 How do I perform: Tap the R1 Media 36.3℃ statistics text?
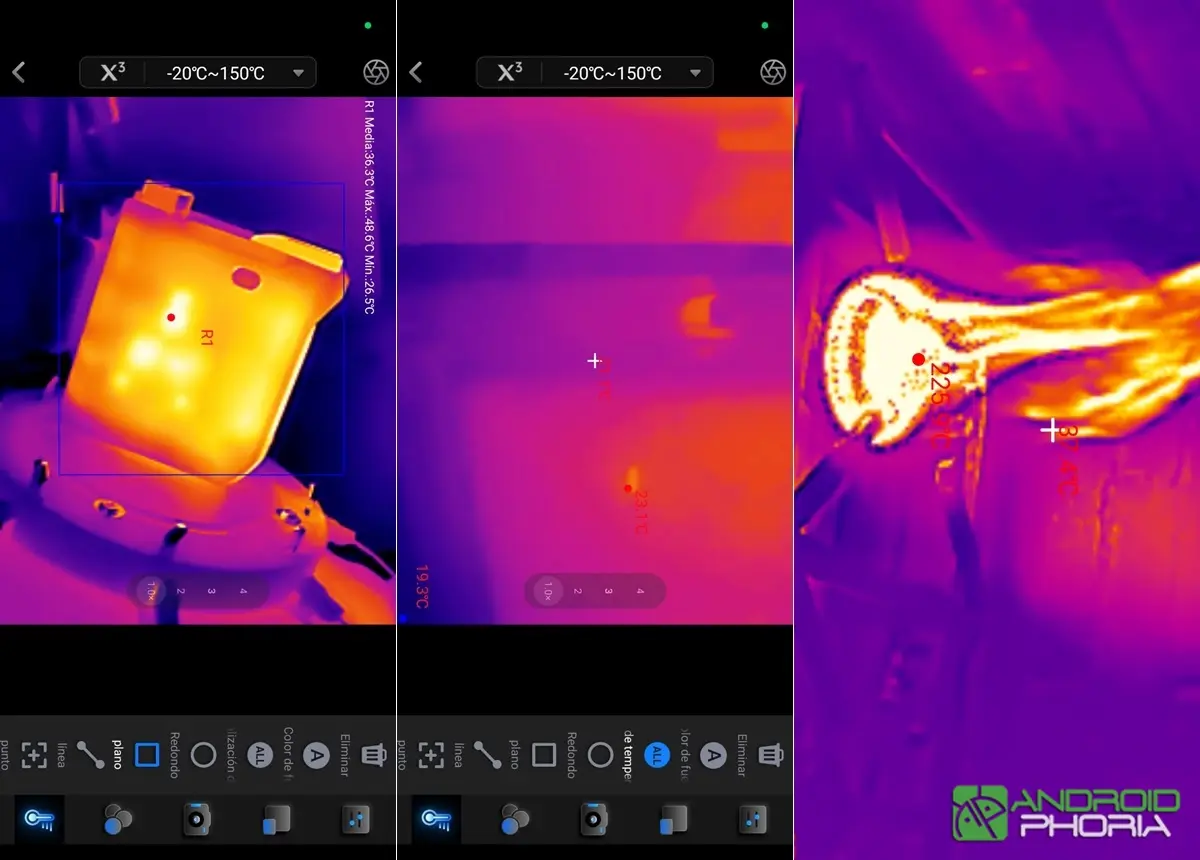pos(369,207)
